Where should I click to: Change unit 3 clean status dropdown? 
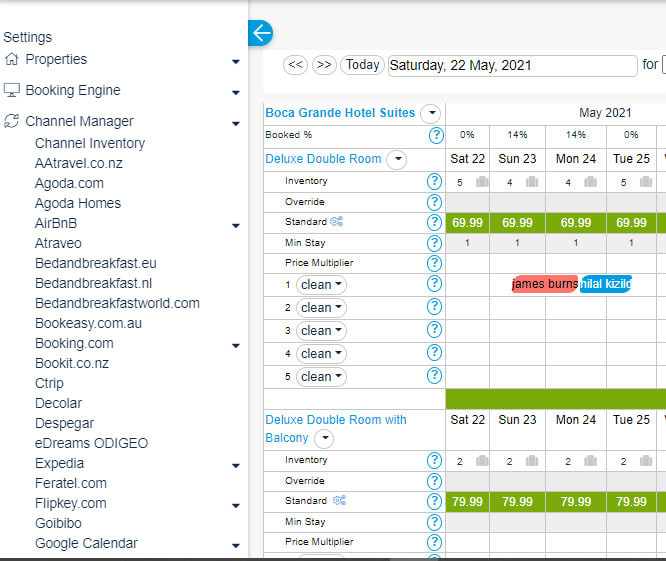point(321,330)
